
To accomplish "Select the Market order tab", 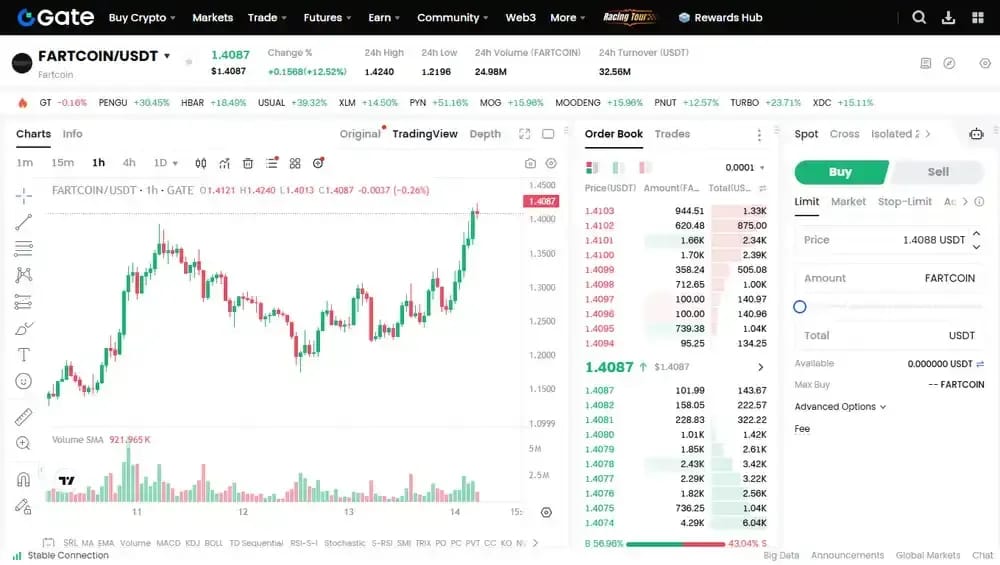I will tap(848, 202).
